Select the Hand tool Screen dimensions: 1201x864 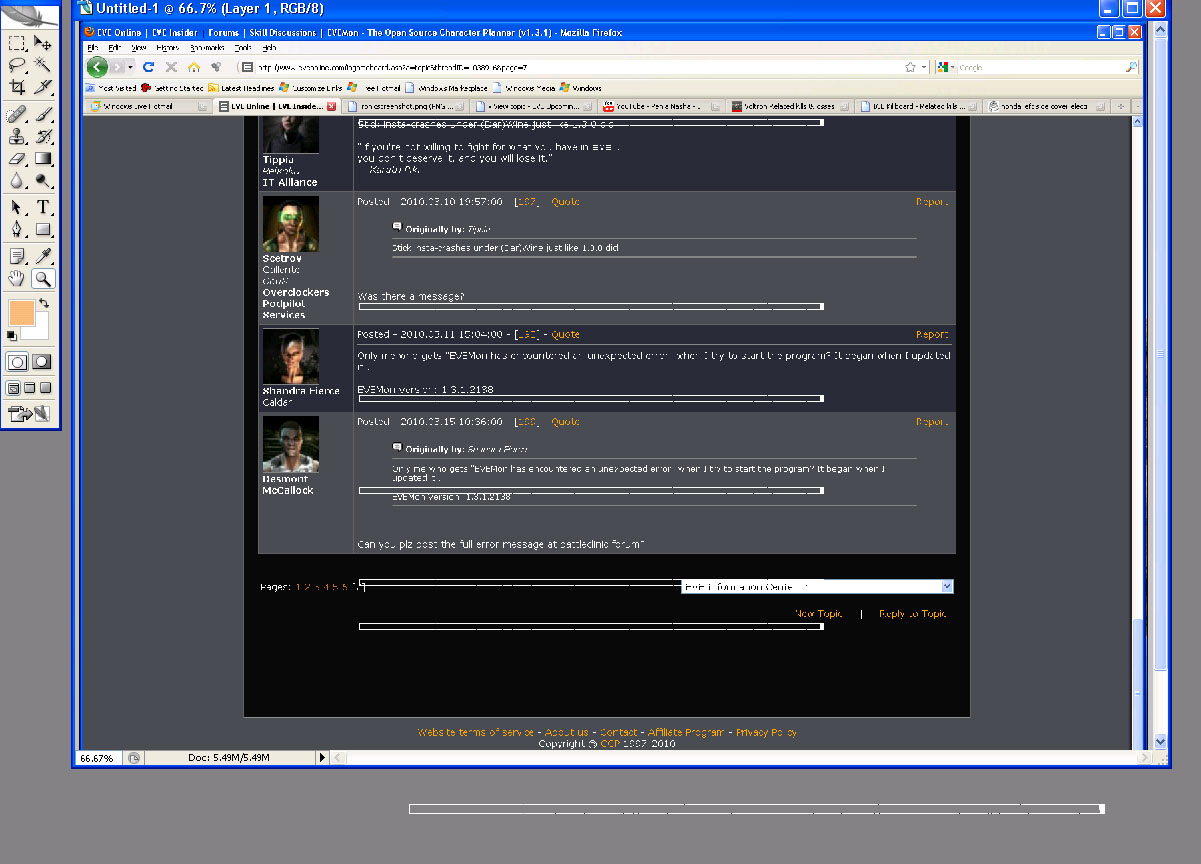coord(17,278)
